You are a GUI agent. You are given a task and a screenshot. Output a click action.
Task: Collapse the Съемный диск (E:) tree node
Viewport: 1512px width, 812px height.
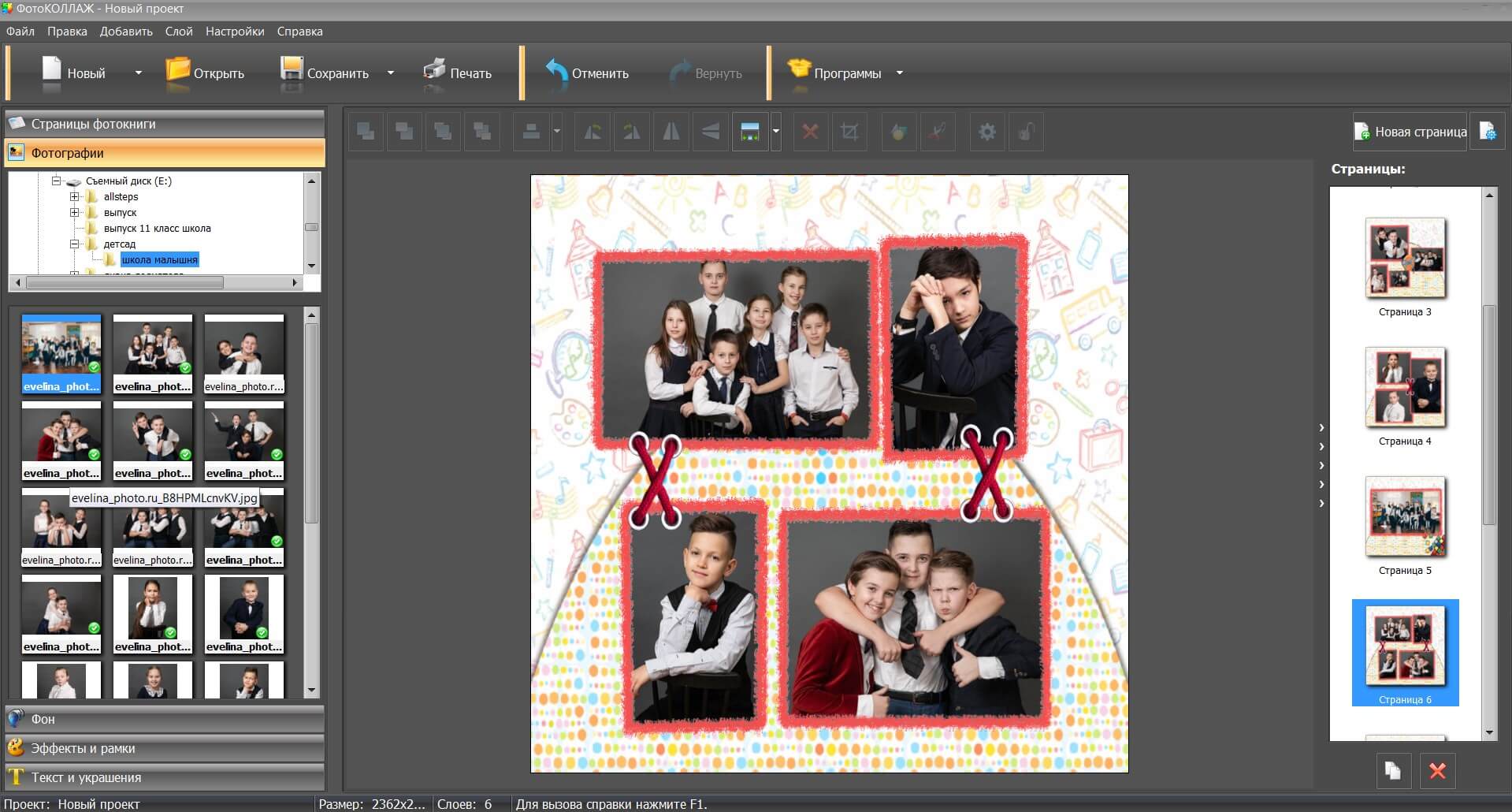(x=57, y=181)
